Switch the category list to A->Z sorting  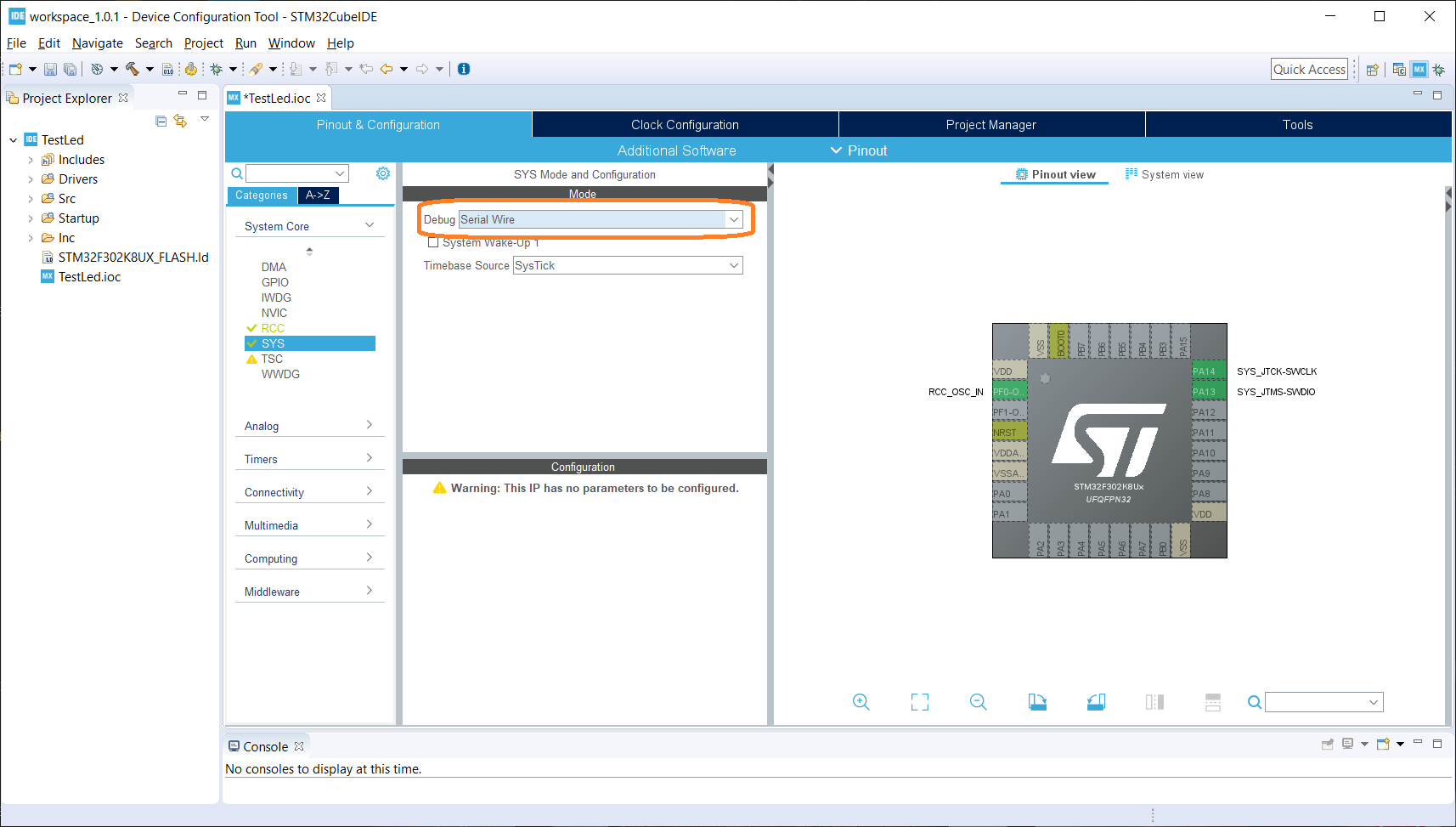318,195
